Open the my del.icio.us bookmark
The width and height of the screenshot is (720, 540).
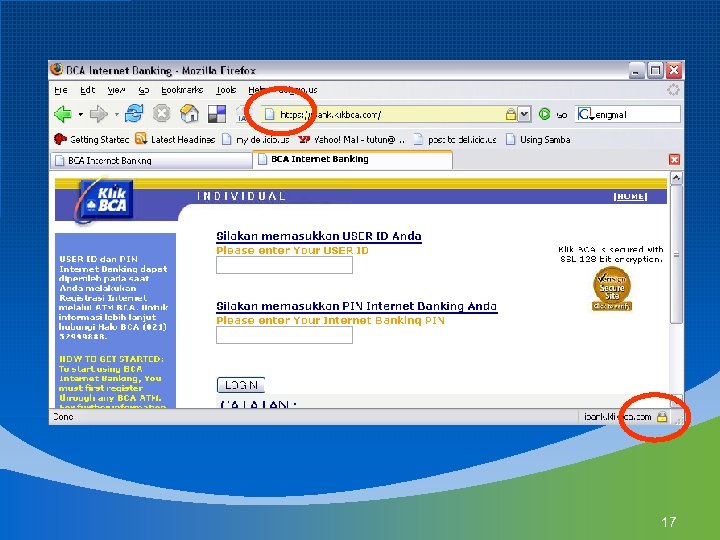tap(256, 139)
